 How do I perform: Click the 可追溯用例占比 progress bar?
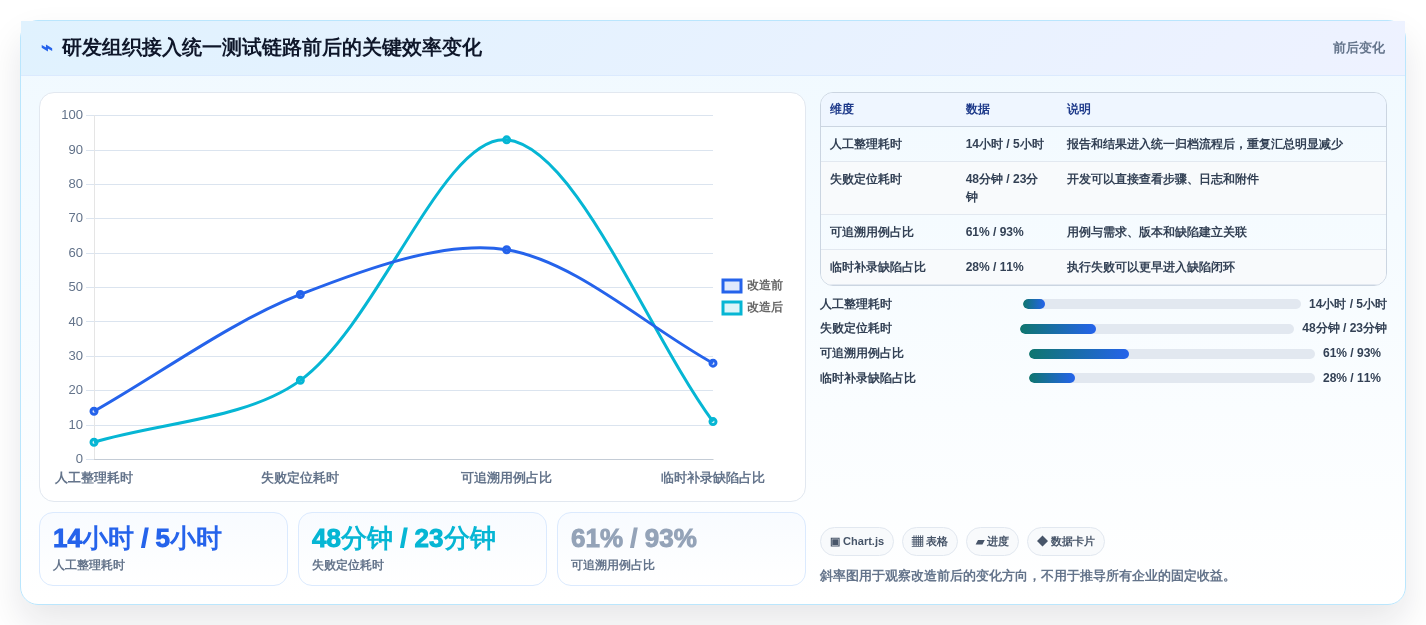click(x=1172, y=354)
